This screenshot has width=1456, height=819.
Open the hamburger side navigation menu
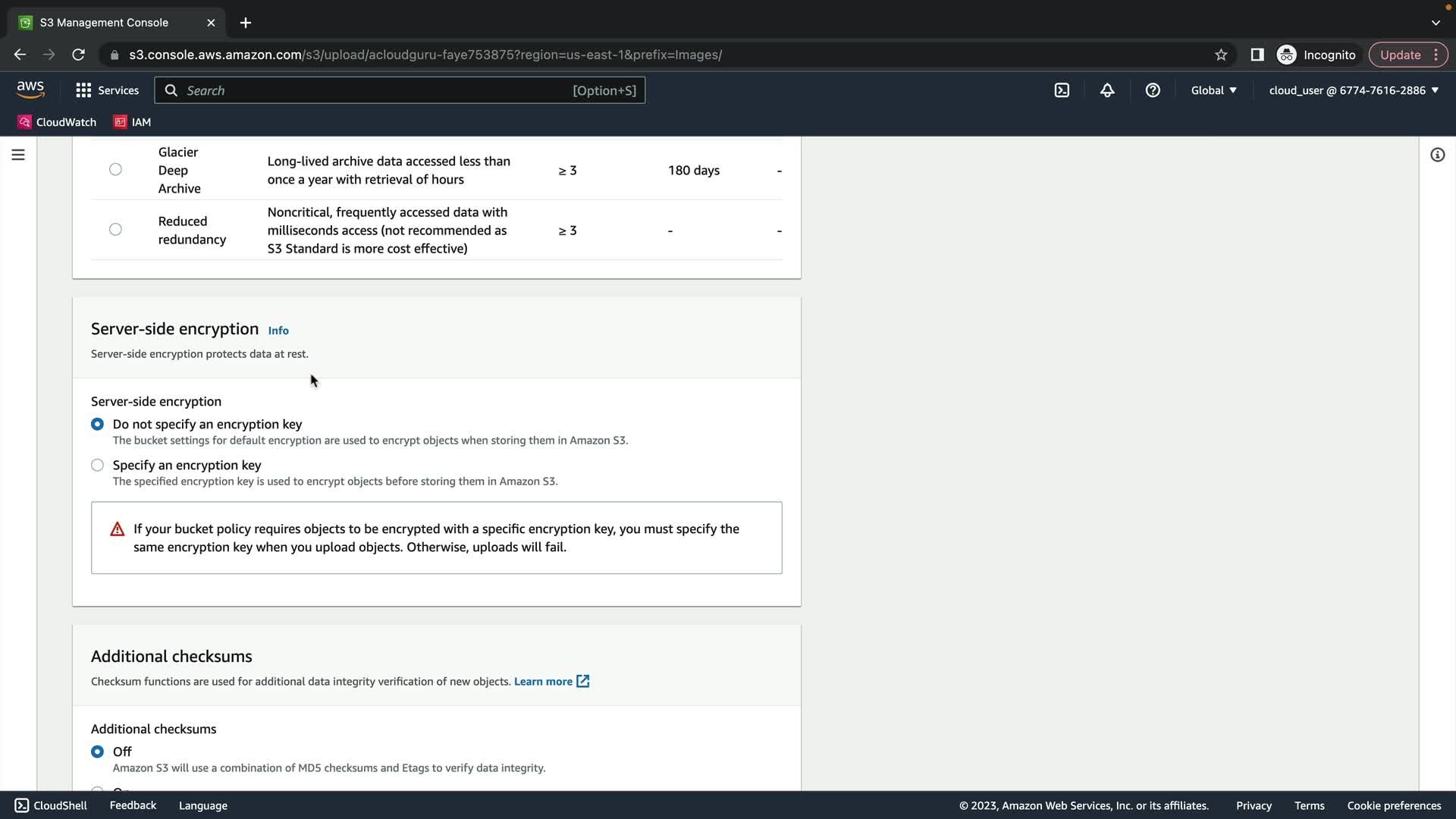tap(18, 155)
